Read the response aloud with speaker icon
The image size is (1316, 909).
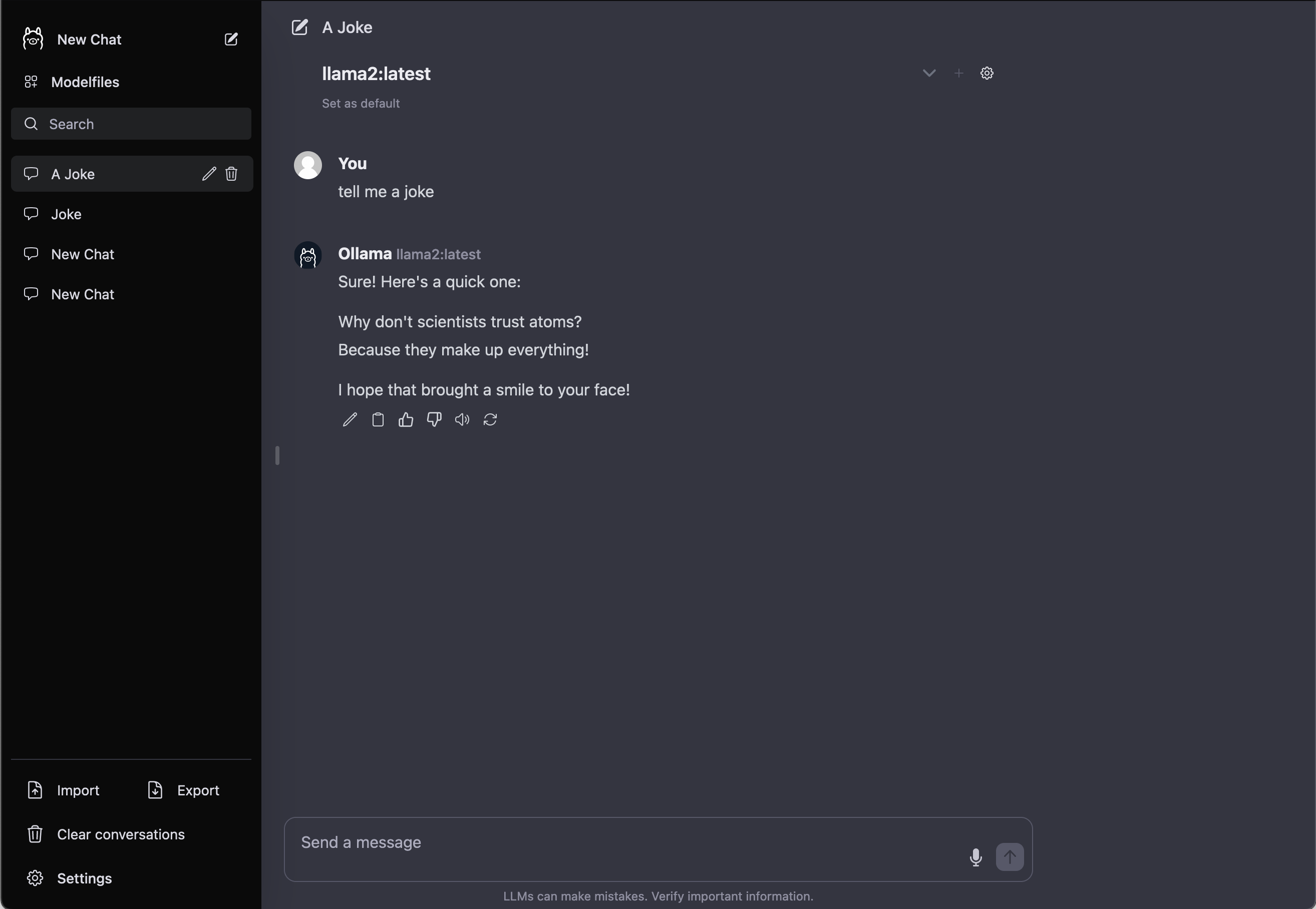point(462,420)
